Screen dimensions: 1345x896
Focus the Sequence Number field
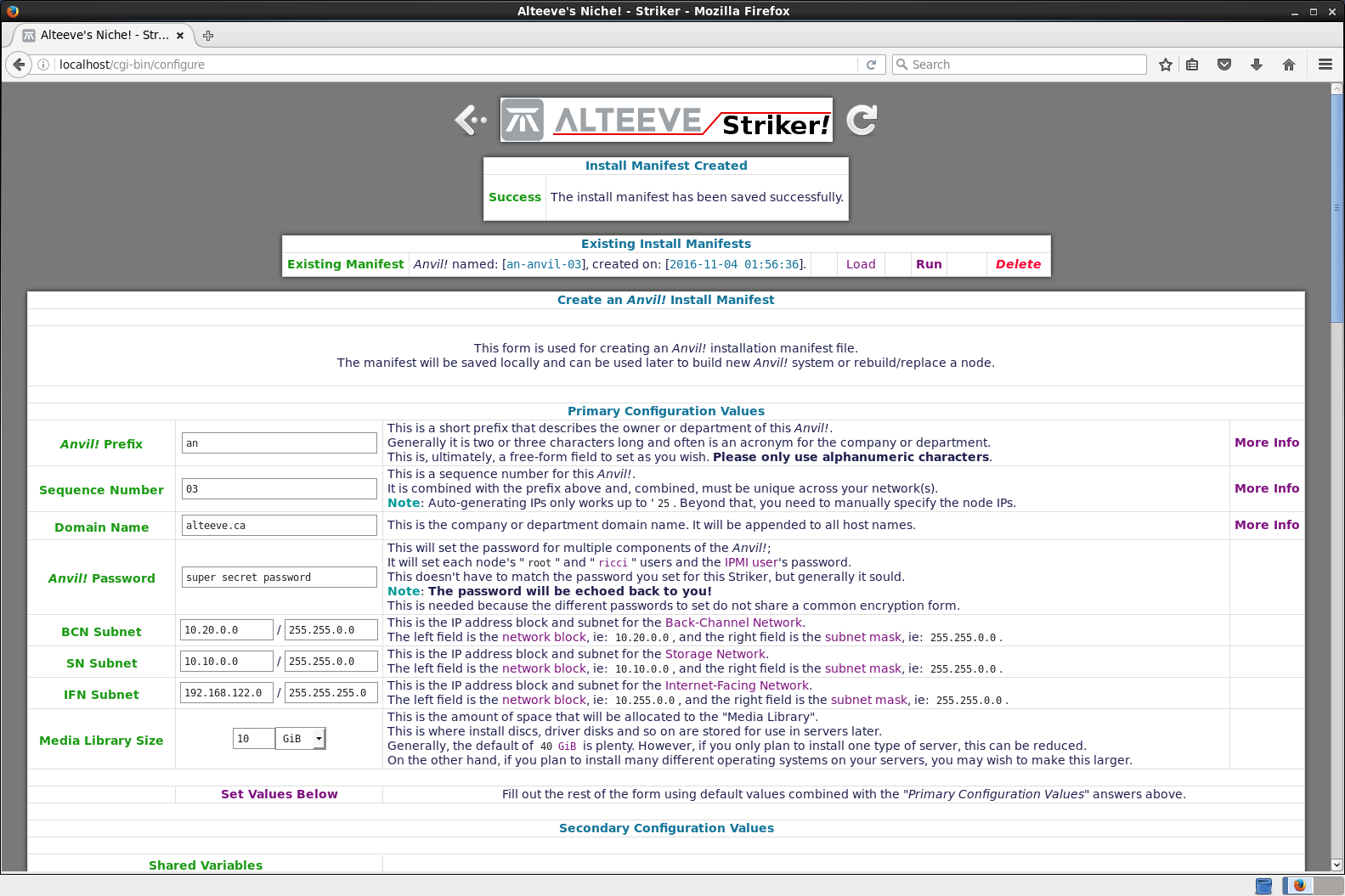click(280, 489)
